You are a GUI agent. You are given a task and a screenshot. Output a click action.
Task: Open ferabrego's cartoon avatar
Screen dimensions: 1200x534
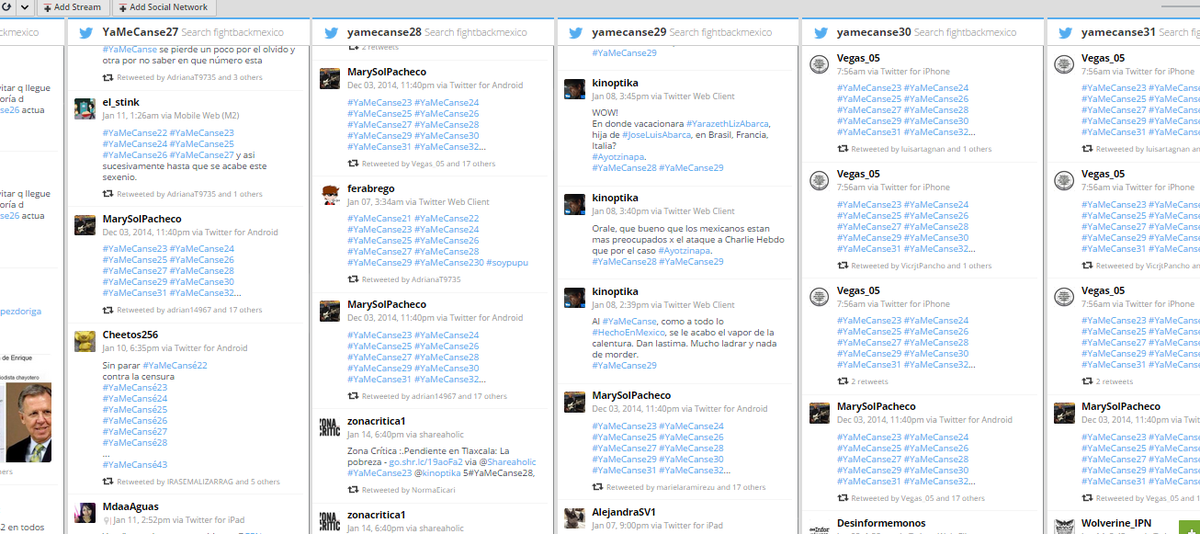click(x=330, y=195)
